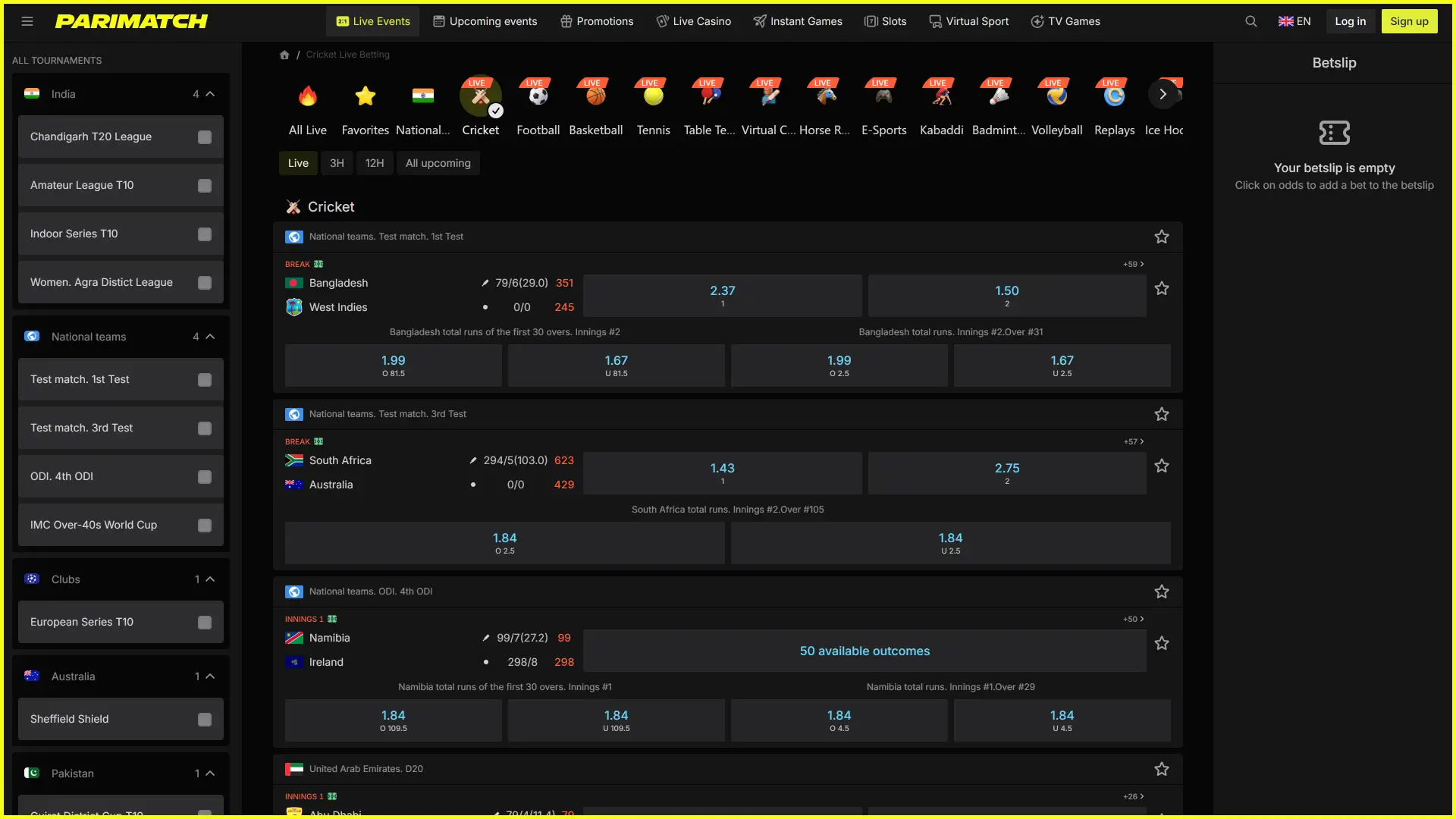Check the Indoor Series T10 checkbox

tap(205, 234)
